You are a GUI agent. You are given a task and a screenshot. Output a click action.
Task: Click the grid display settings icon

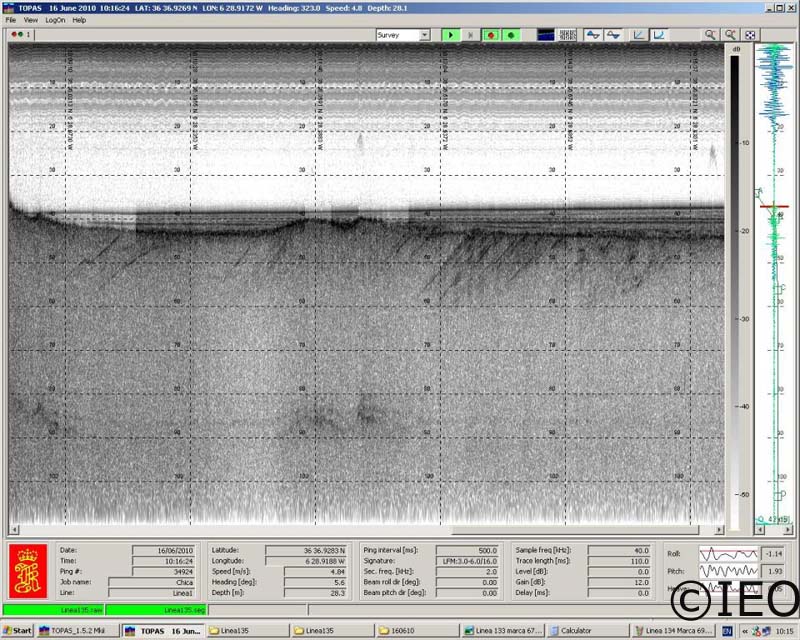(568, 34)
